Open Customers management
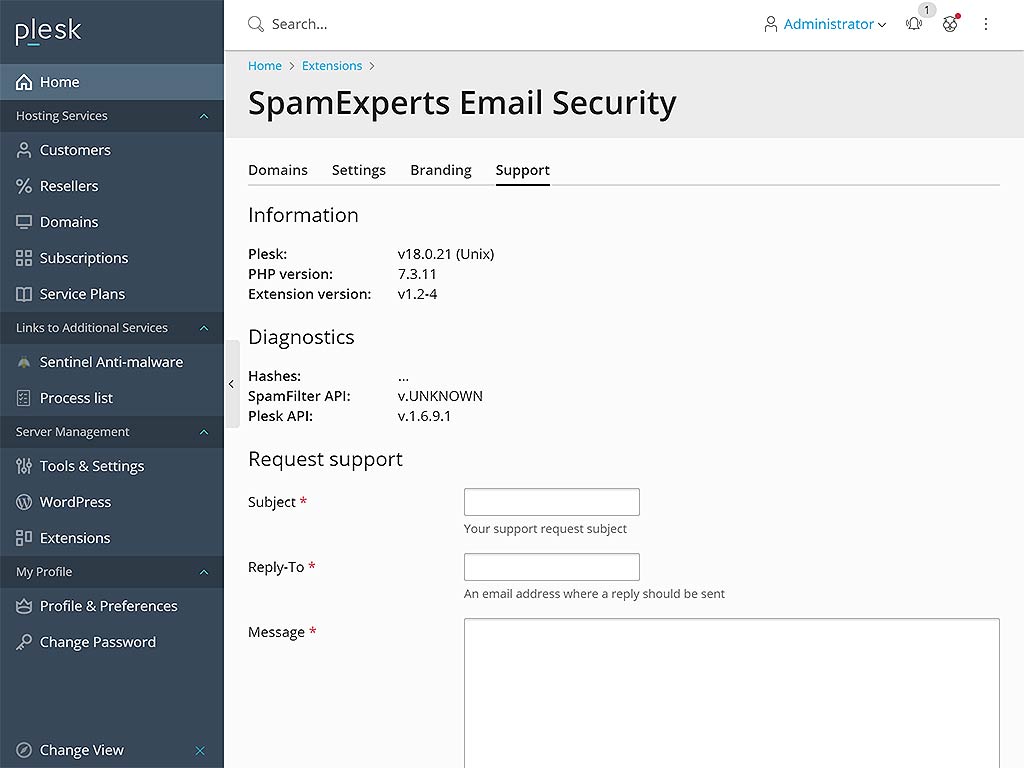 (75, 150)
